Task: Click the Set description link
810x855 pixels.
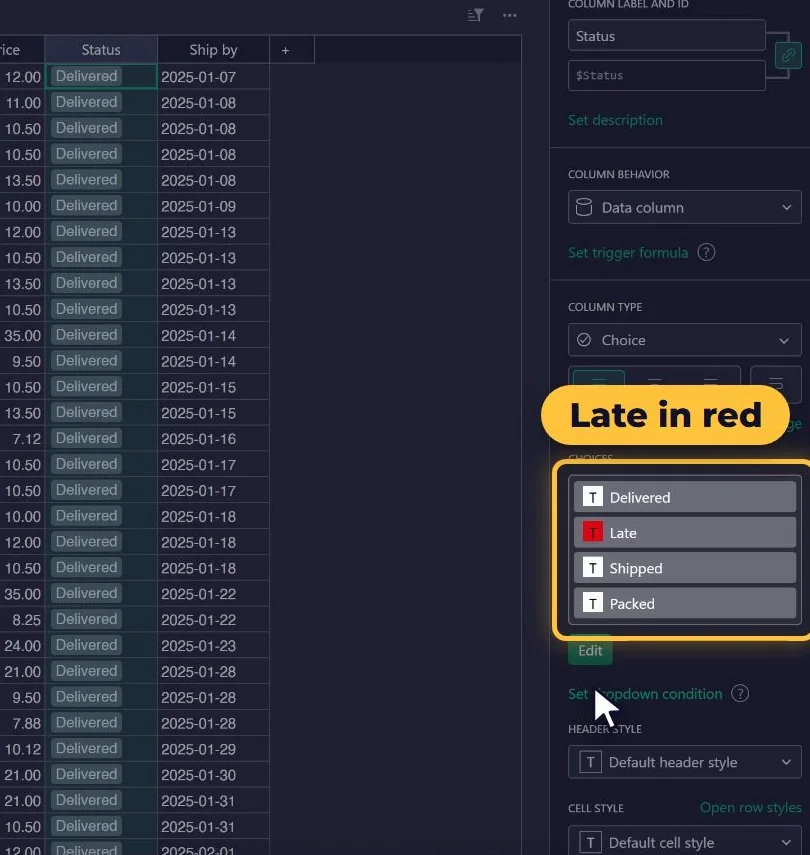Action: click(x=615, y=120)
